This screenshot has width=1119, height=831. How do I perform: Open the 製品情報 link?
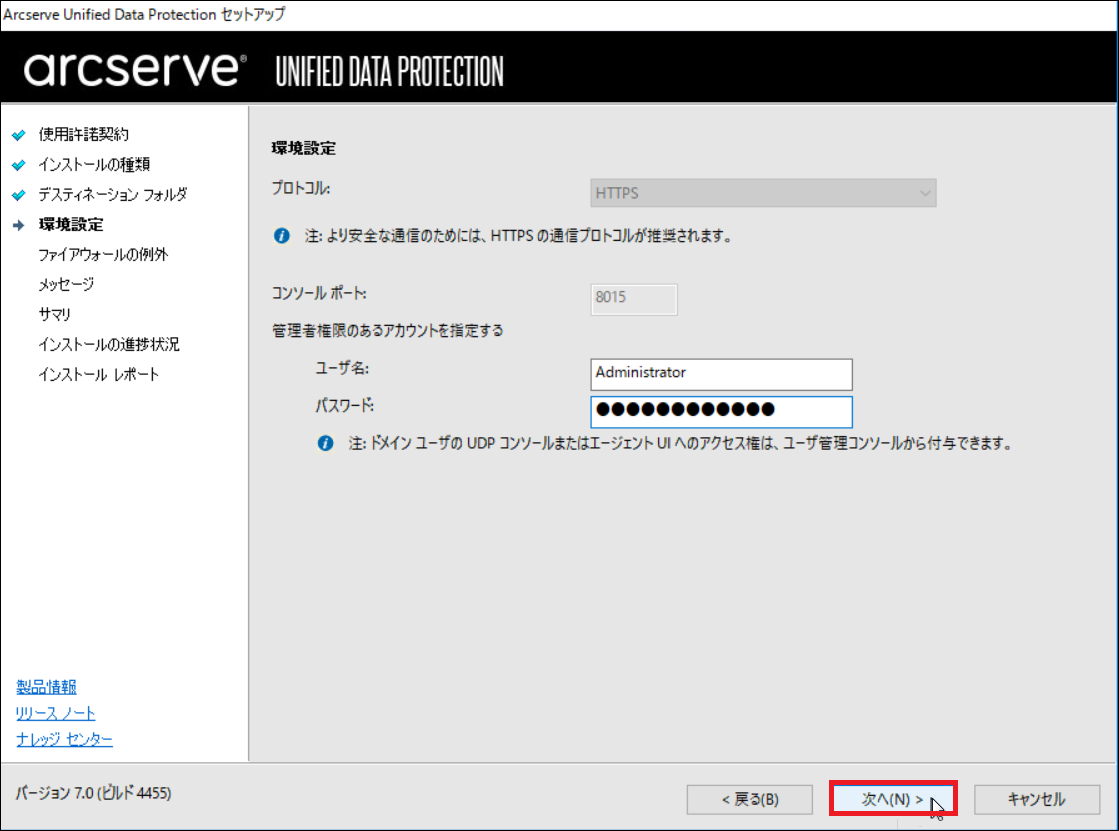coord(46,687)
